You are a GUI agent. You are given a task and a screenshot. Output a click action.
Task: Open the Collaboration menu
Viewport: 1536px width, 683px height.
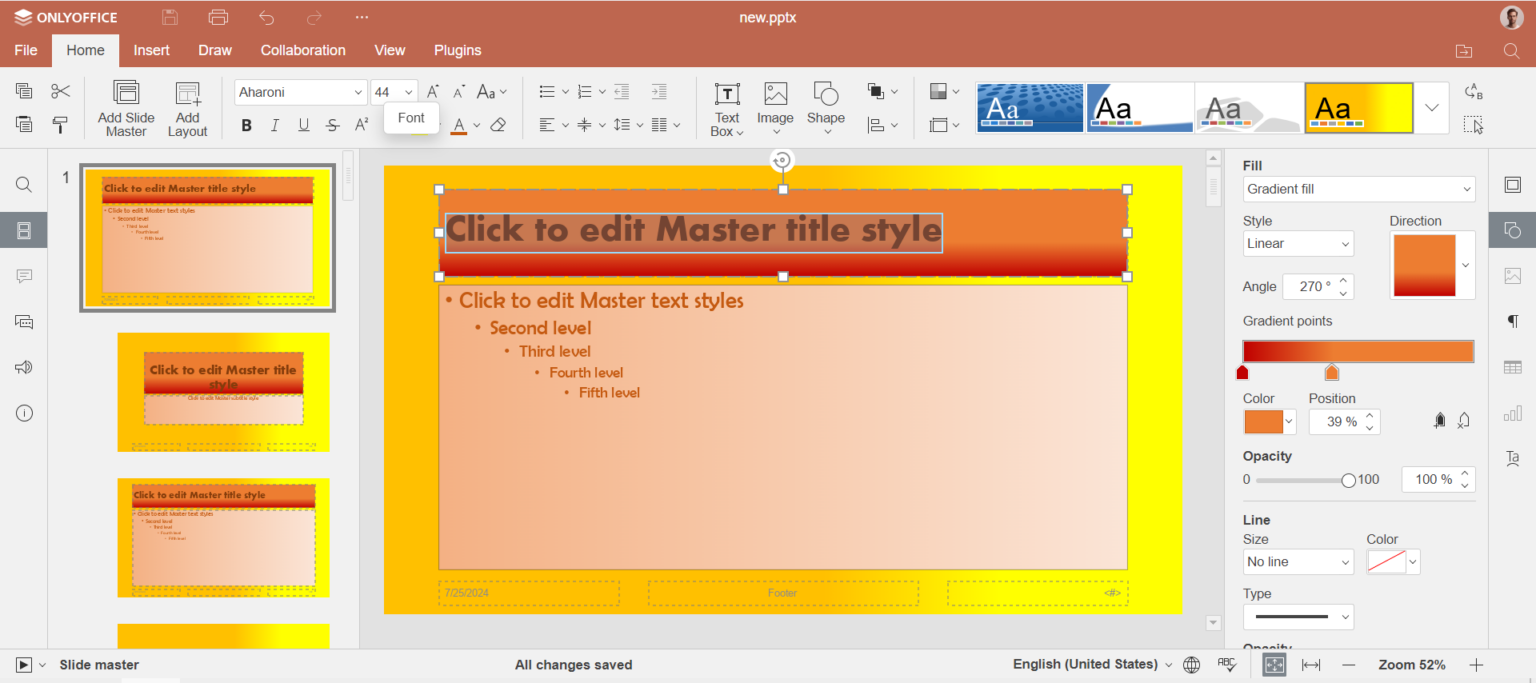click(302, 50)
